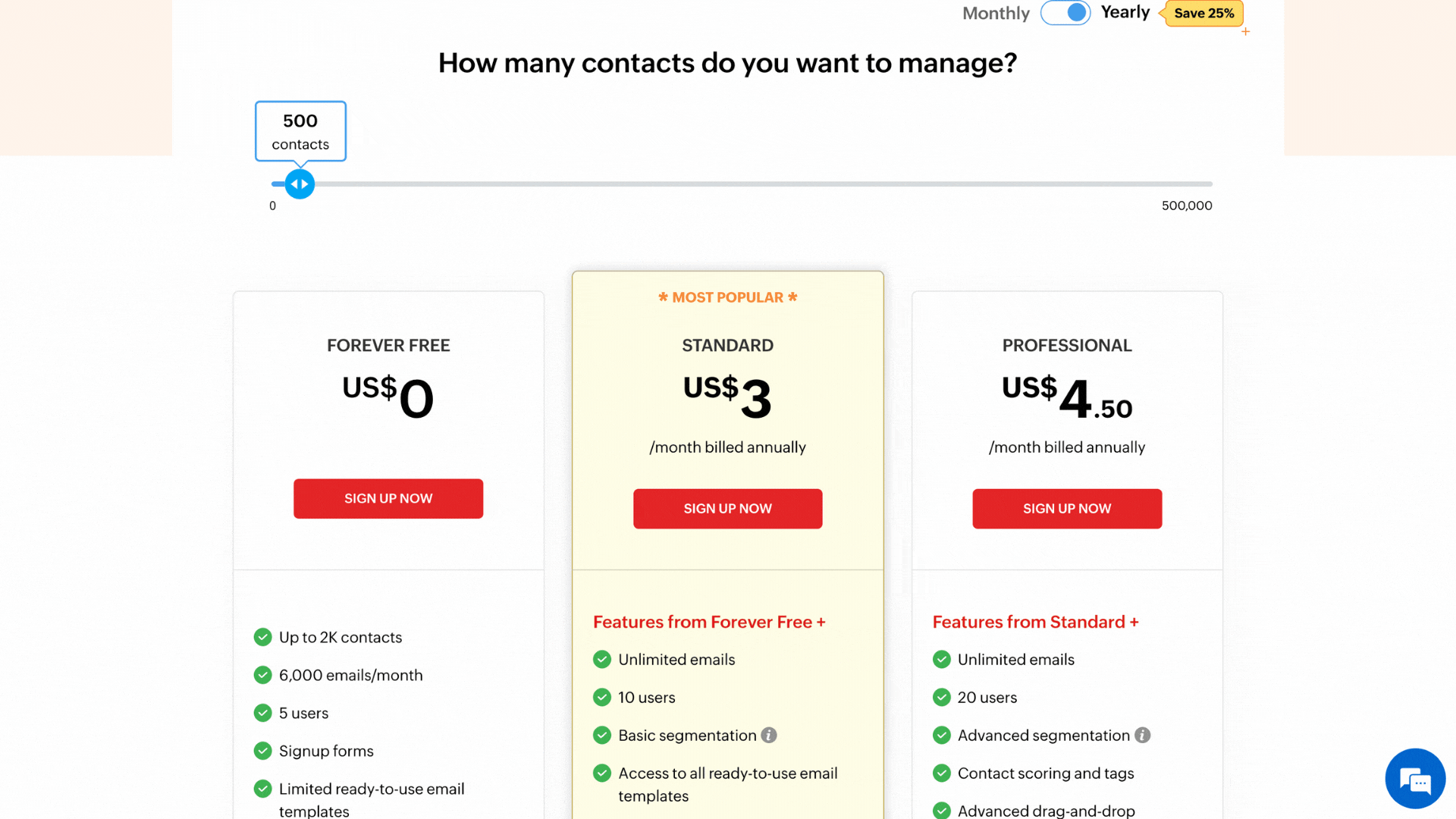
Task: Click checkmark icon beside Contact scoring and tags
Action: (942, 773)
